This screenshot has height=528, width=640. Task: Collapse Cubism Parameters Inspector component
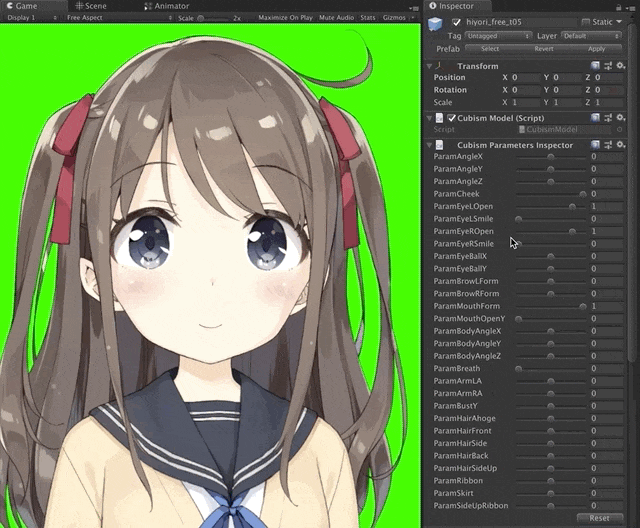pyautogui.click(x=429, y=145)
